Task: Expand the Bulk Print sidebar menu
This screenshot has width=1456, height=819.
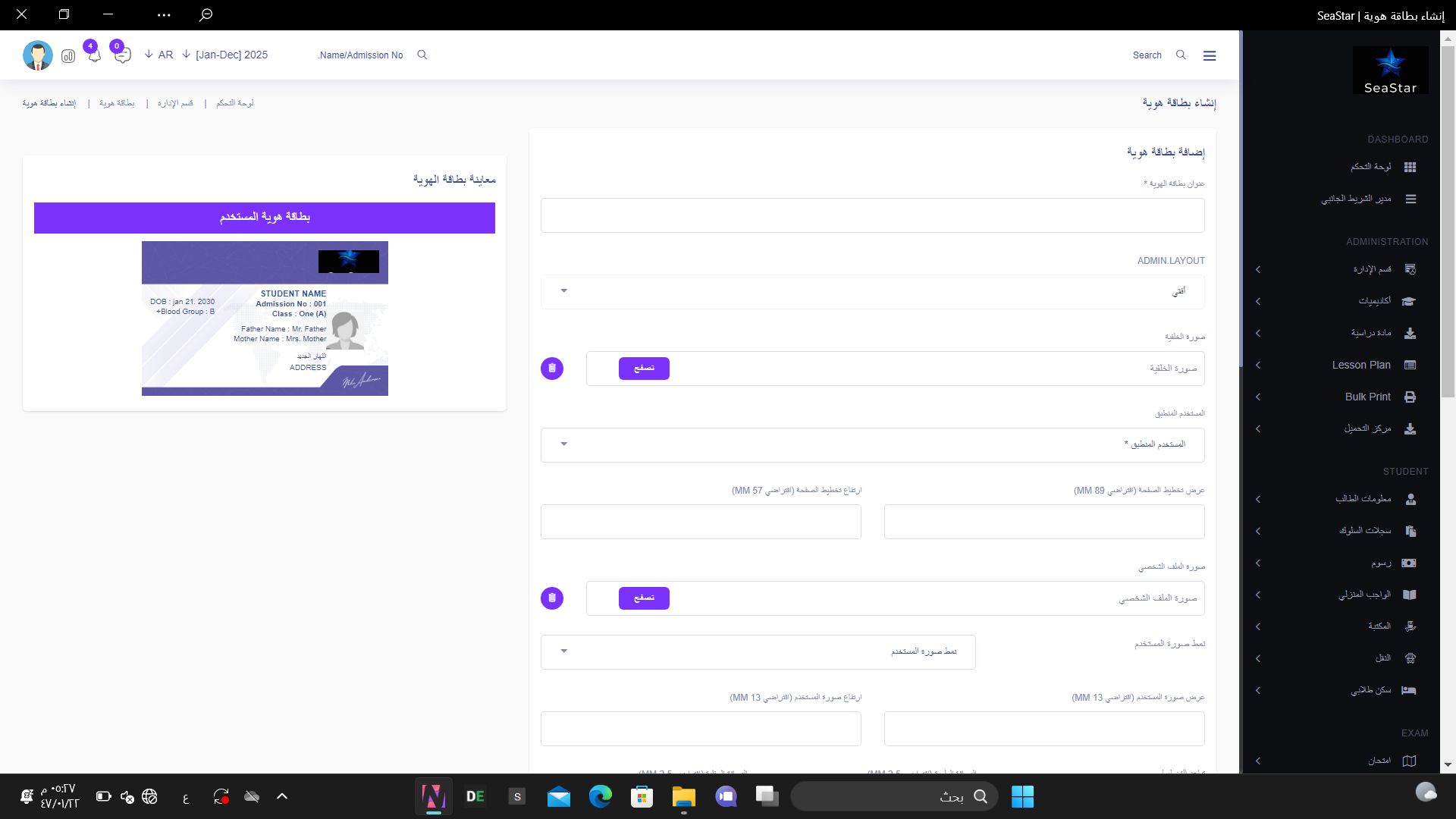Action: pos(1367,397)
